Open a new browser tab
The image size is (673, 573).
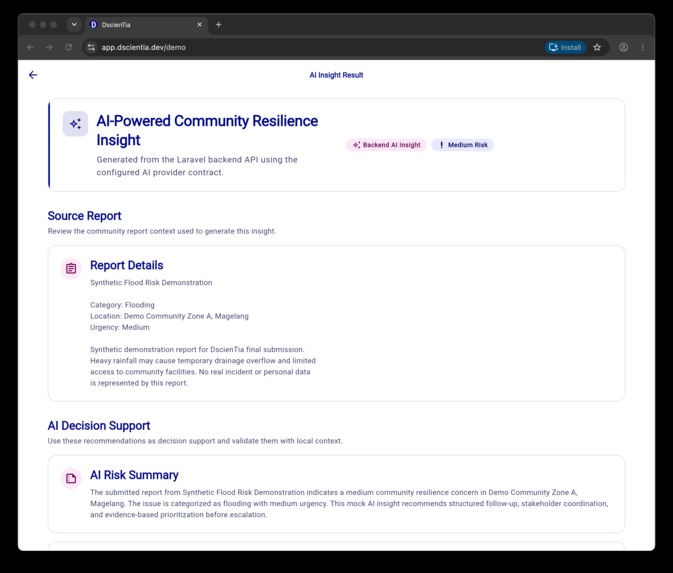[218, 24]
